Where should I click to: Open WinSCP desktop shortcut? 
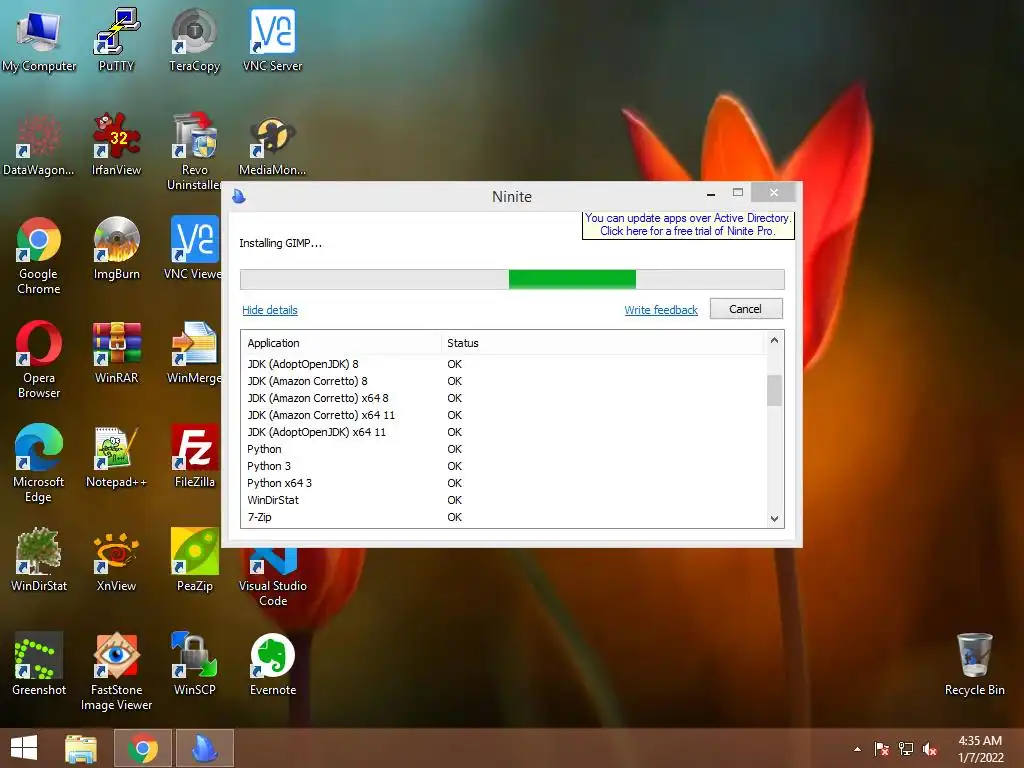(194, 664)
